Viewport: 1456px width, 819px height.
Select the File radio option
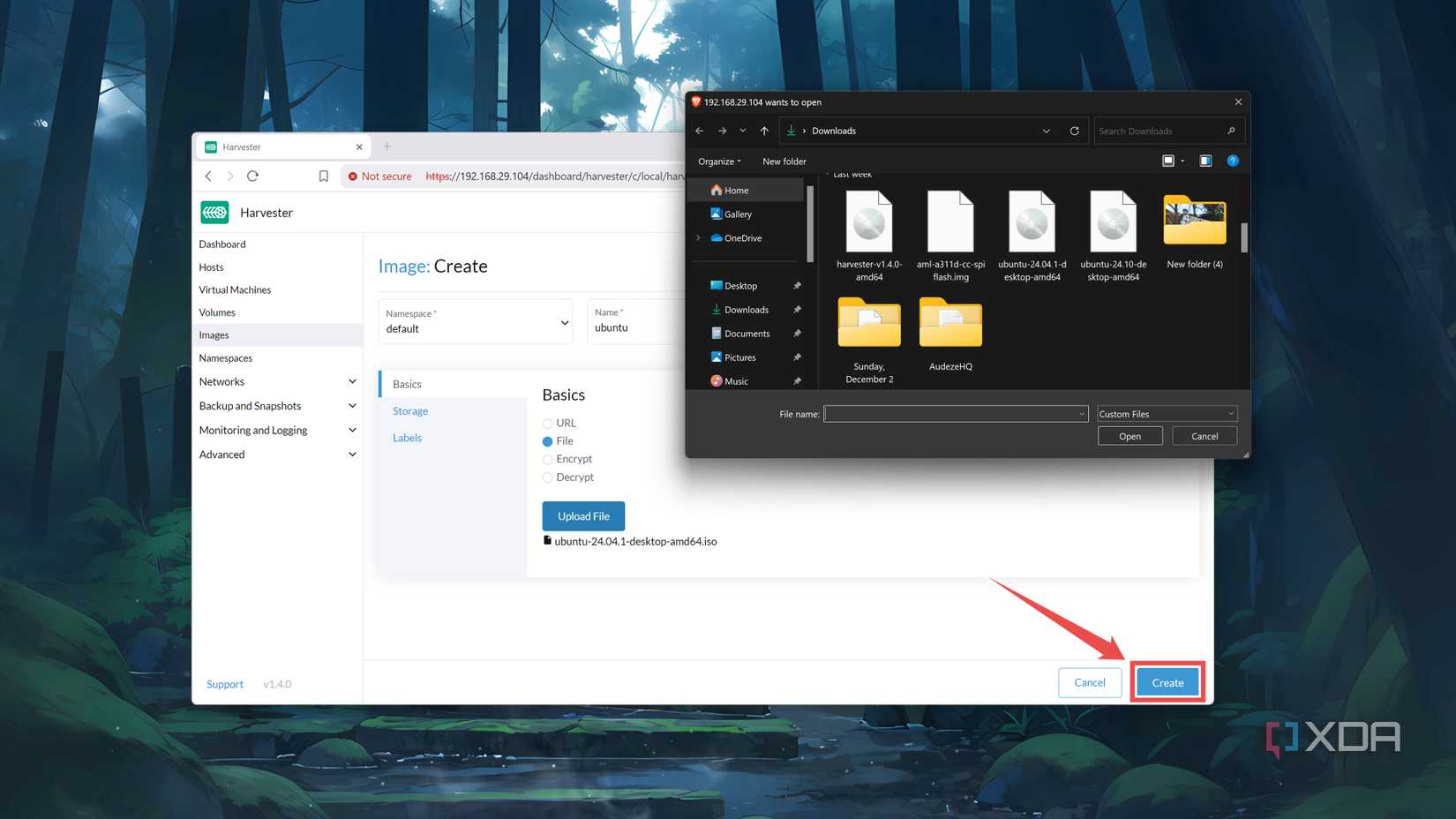[547, 441]
